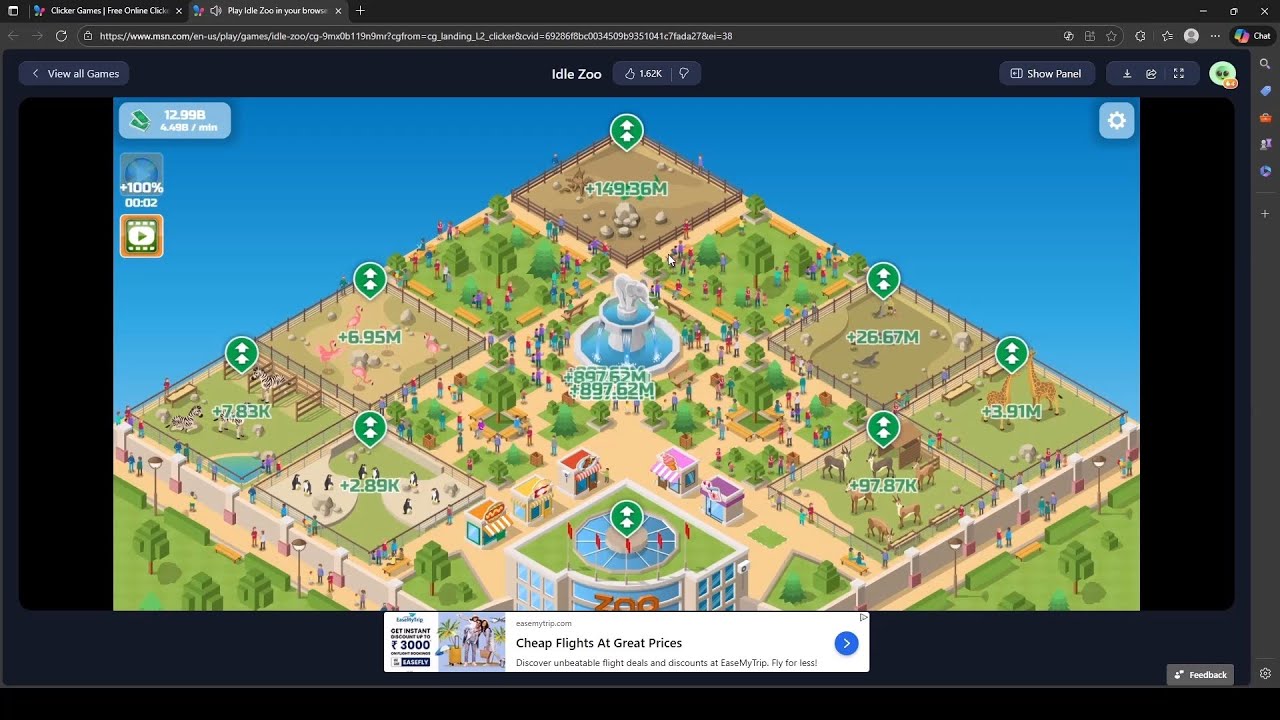Close the Play Idle Zoo tab

[338, 10]
